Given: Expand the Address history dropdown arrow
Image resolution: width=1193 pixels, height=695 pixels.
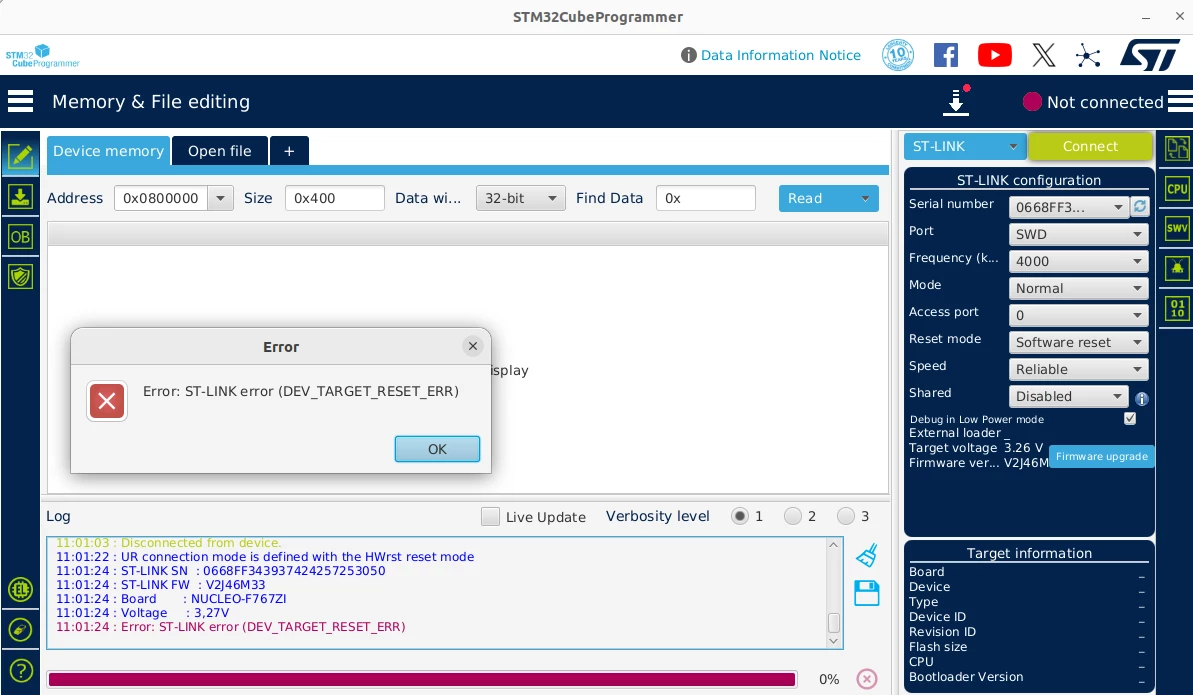Looking at the screenshot, I should tap(220, 198).
